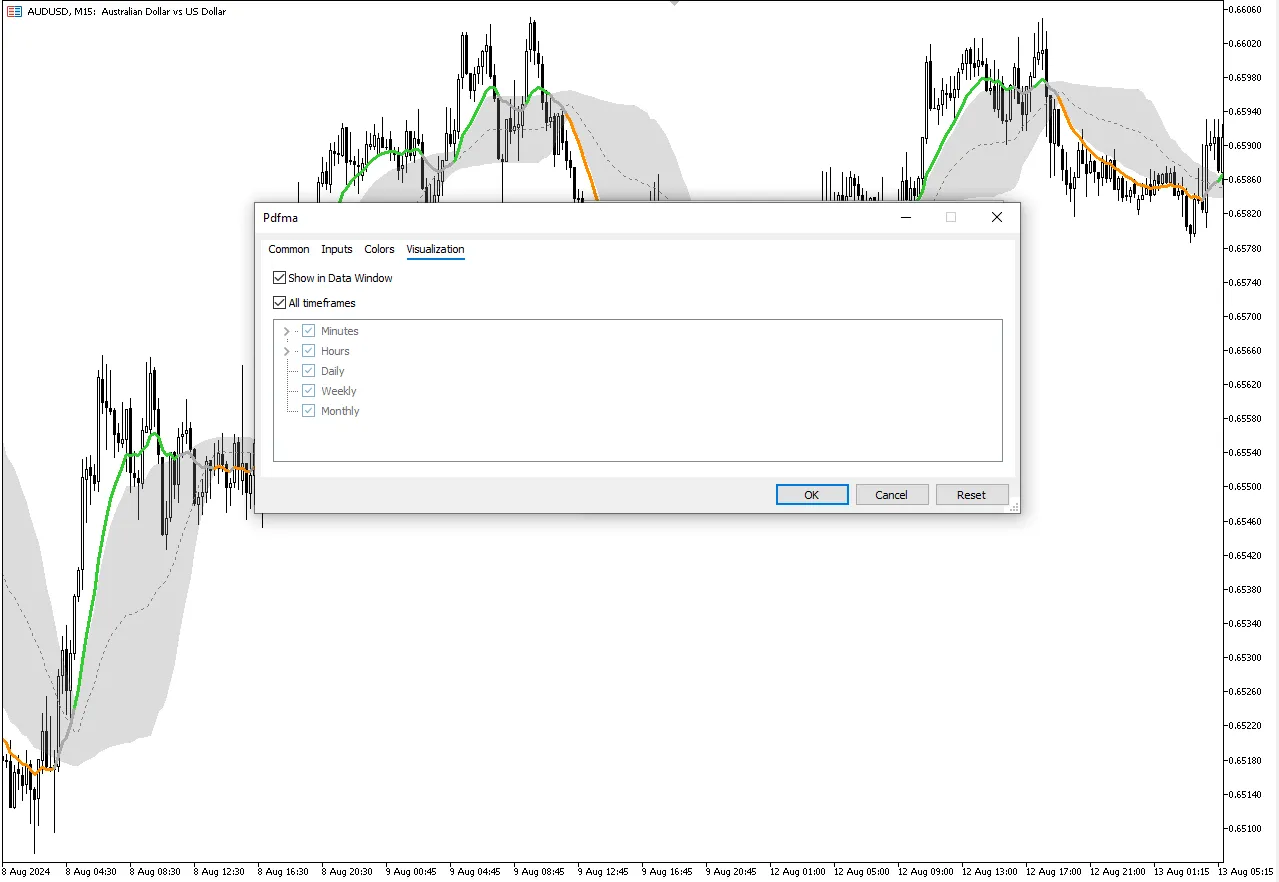Click the Cancel button
1279x882 pixels.
point(891,495)
